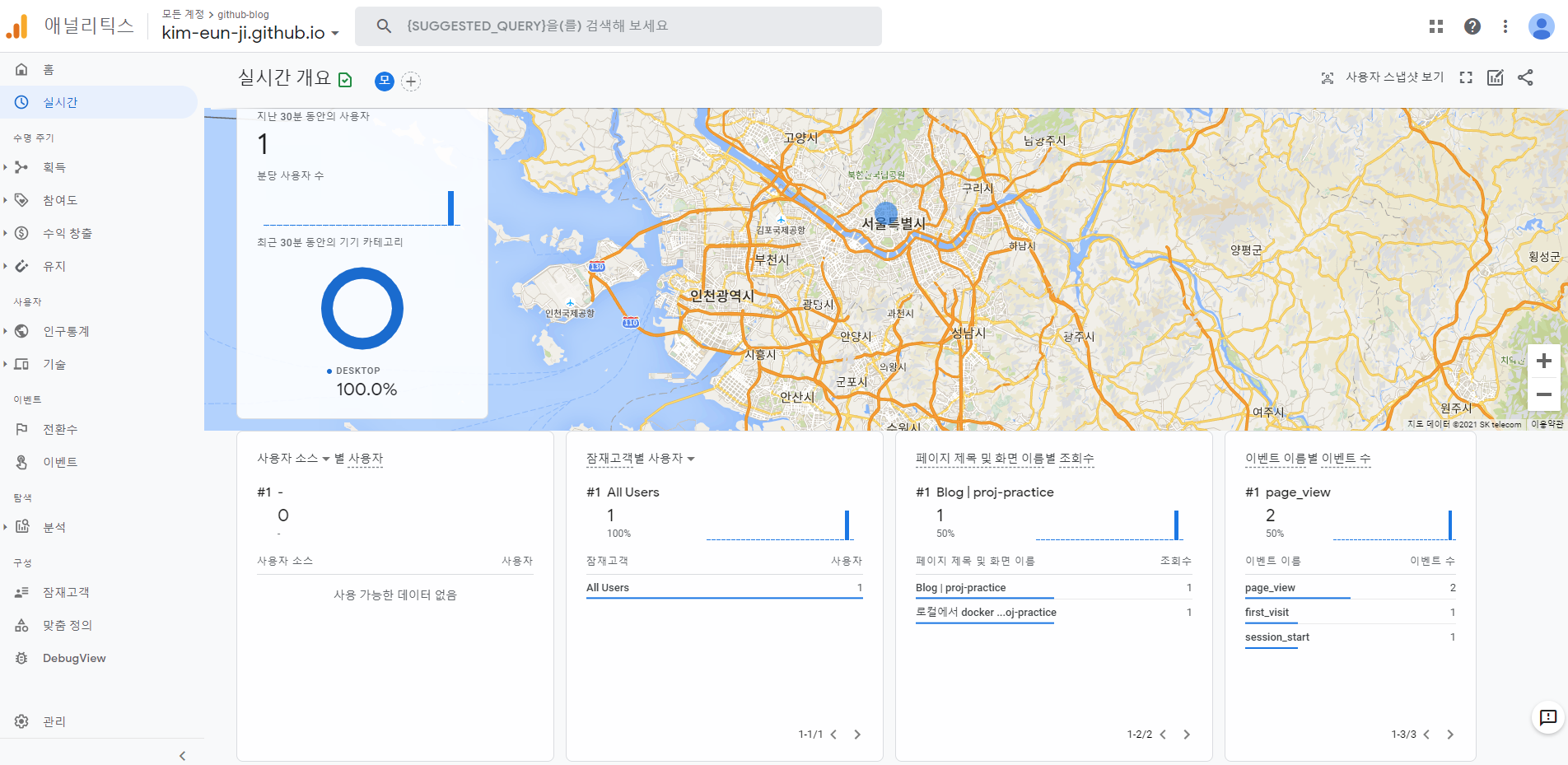Open the customize report pencil-chart icon
The width and height of the screenshot is (1568, 765).
pyautogui.click(x=1496, y=77)
